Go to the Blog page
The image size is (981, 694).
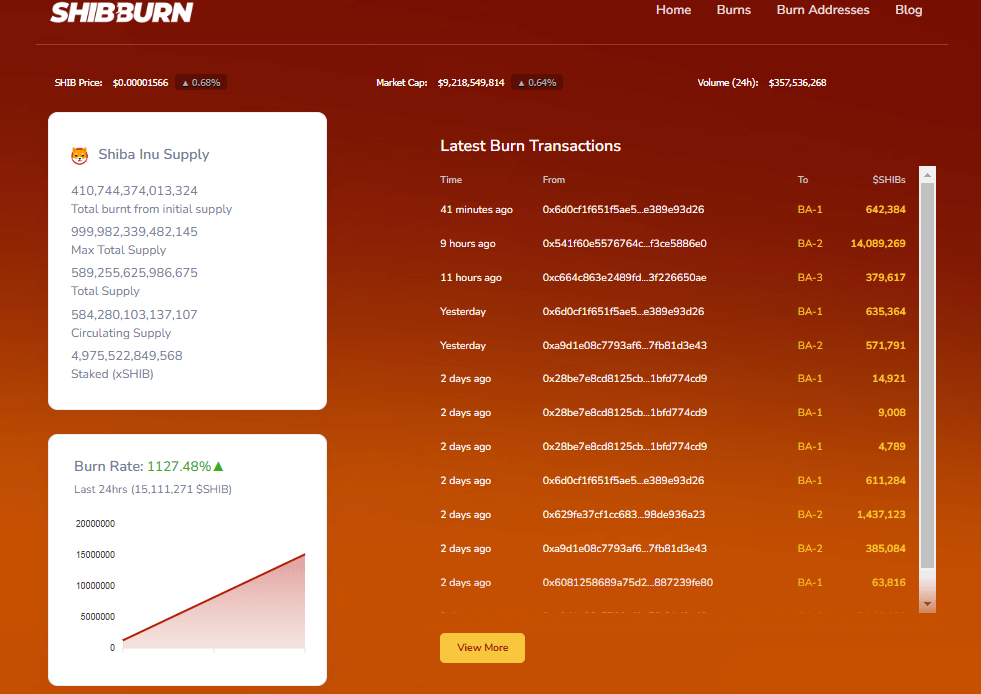pyautogui.click(x=908, y=10)
